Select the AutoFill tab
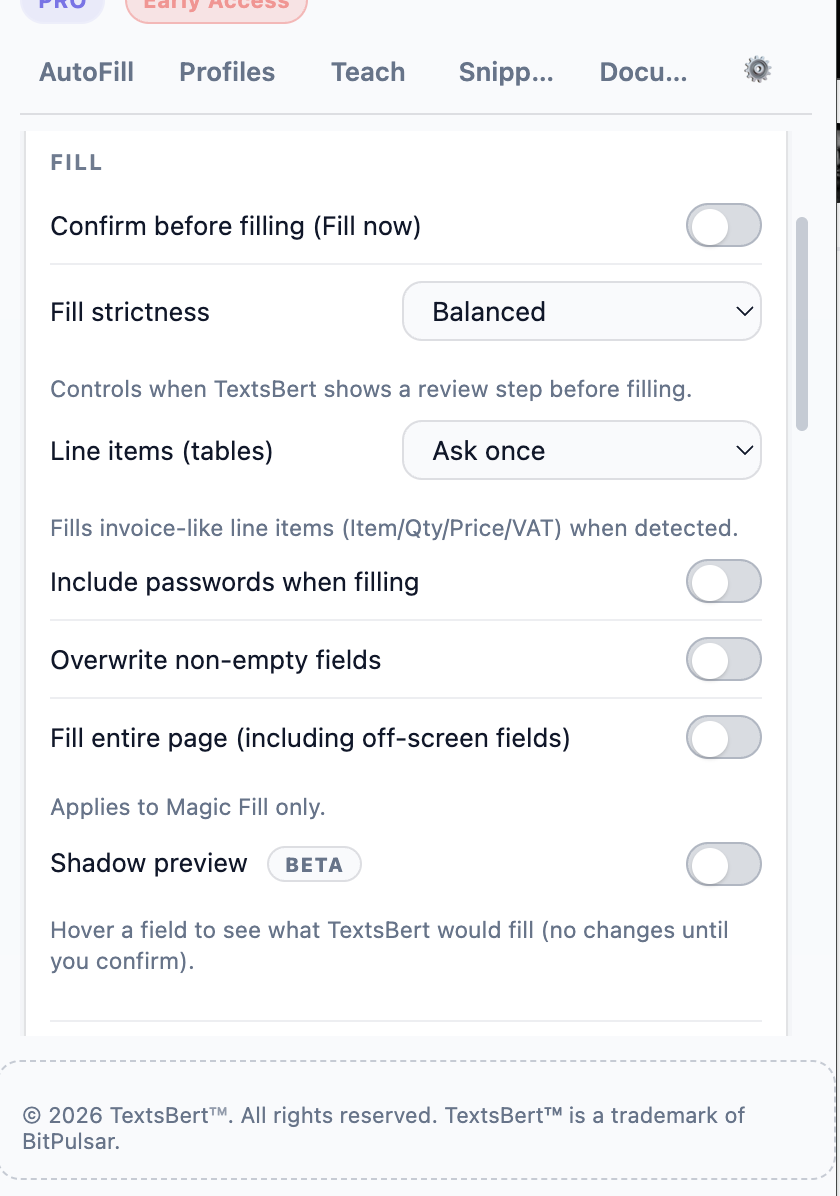The image size is (840, 1196). [86, 72]
